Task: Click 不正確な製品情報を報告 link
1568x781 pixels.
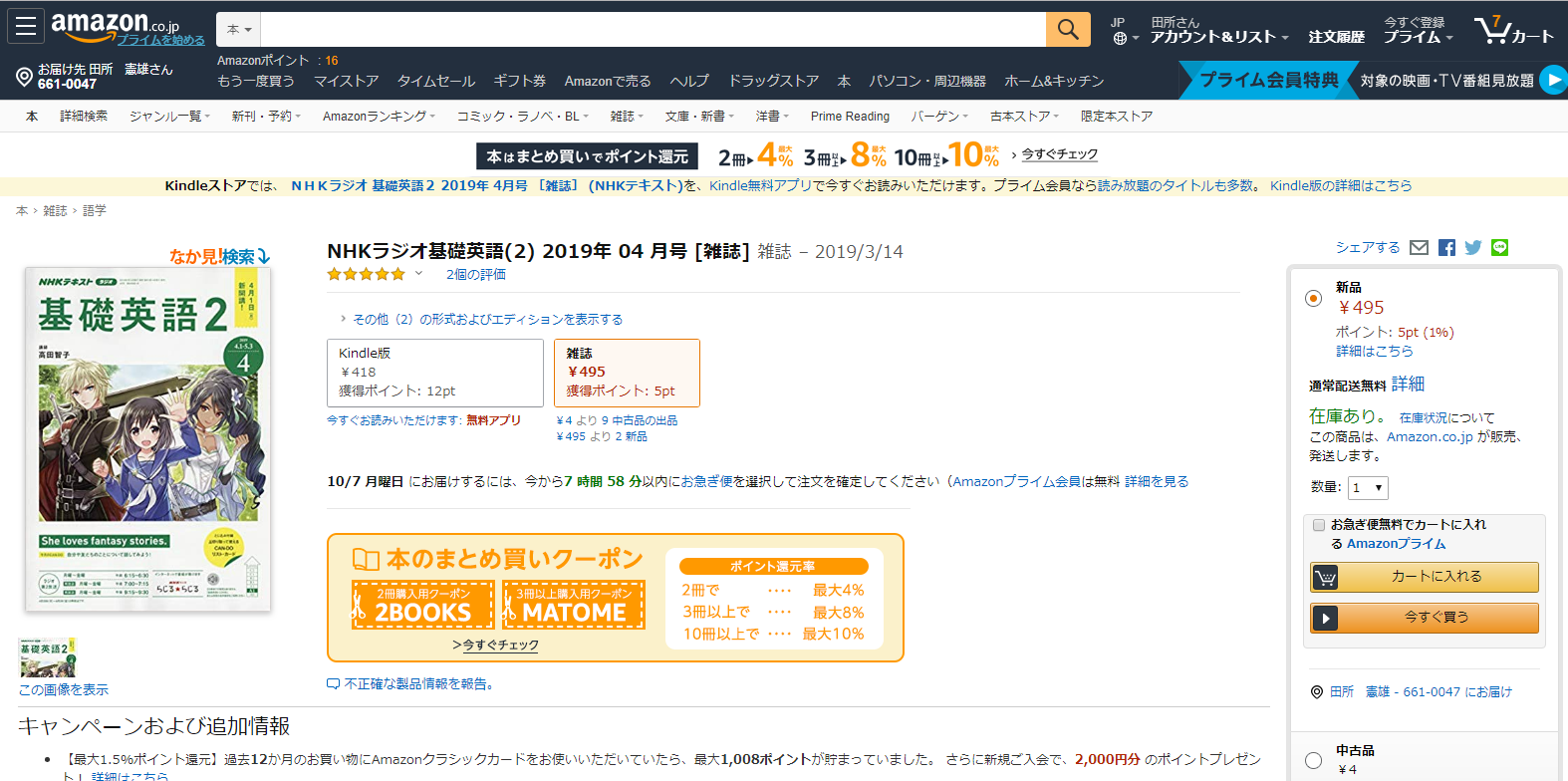Action: coord(417,684)
